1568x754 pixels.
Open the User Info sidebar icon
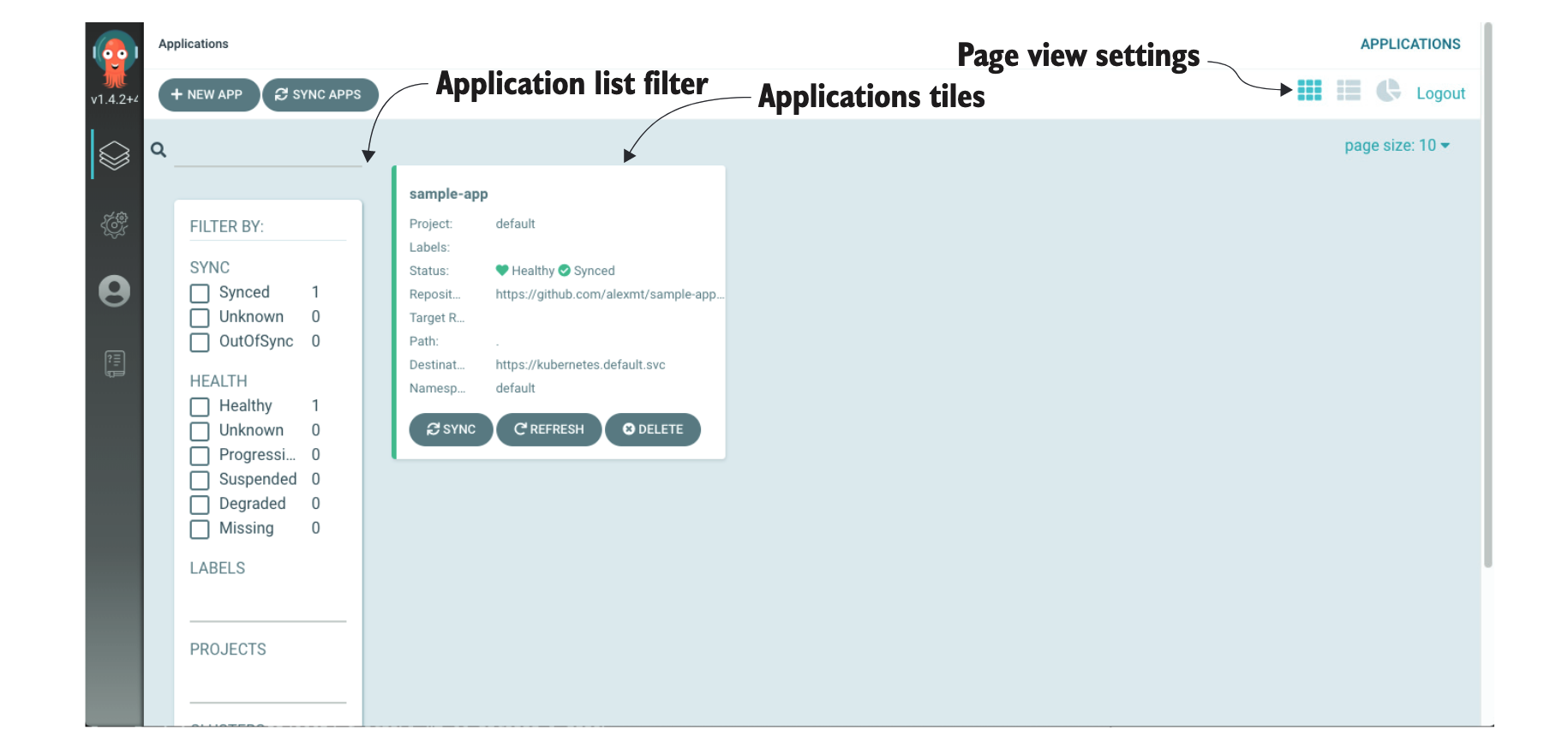tap(114, 291)
